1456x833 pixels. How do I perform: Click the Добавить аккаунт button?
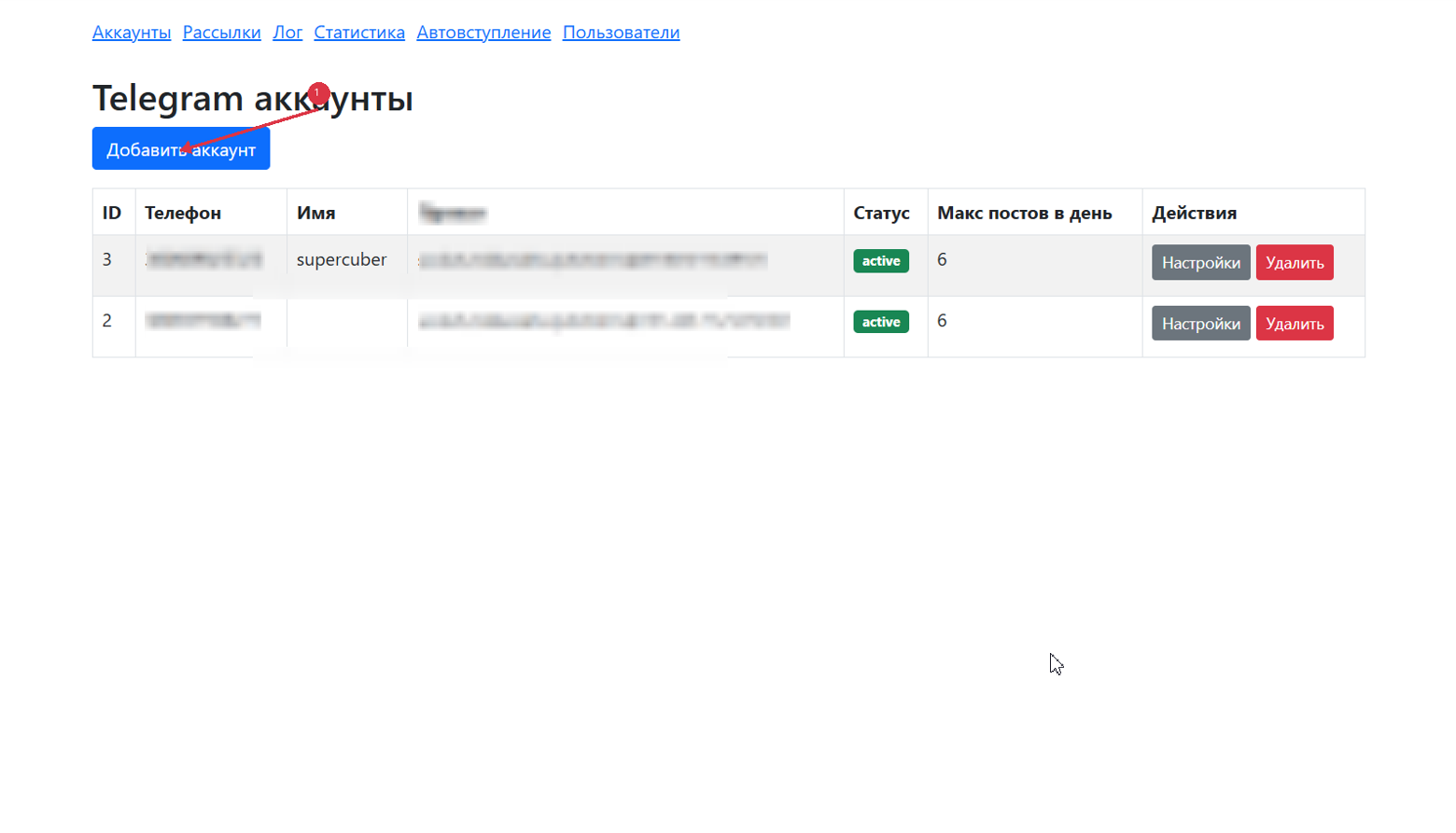click(181, 149)
